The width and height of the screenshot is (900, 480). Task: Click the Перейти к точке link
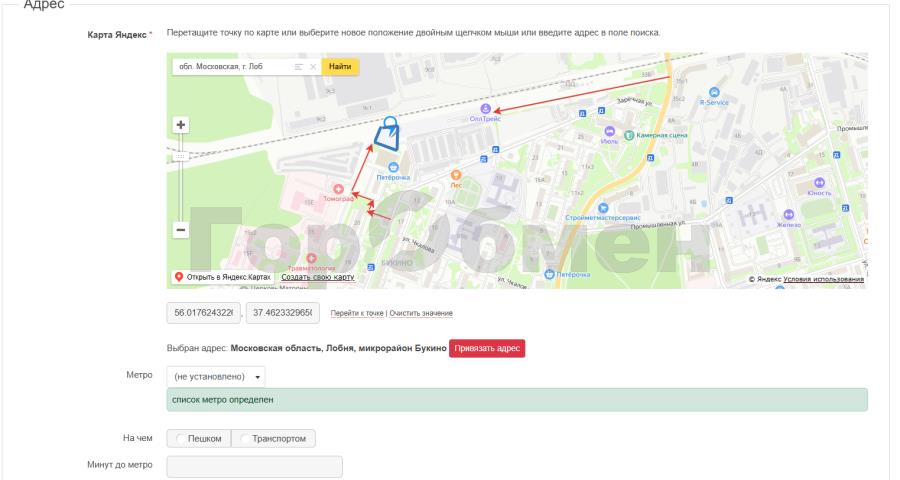(357, 313)
